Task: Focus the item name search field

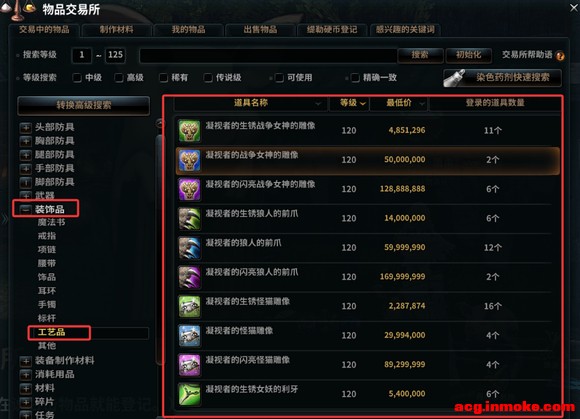Action: click(268, 55)
